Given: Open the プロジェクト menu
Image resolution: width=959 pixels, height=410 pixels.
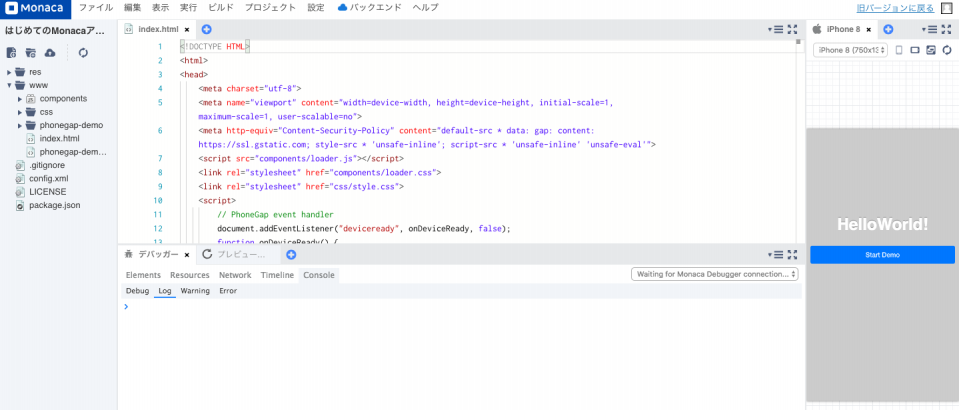Looking at the screenshot, I should click(270, 8).
